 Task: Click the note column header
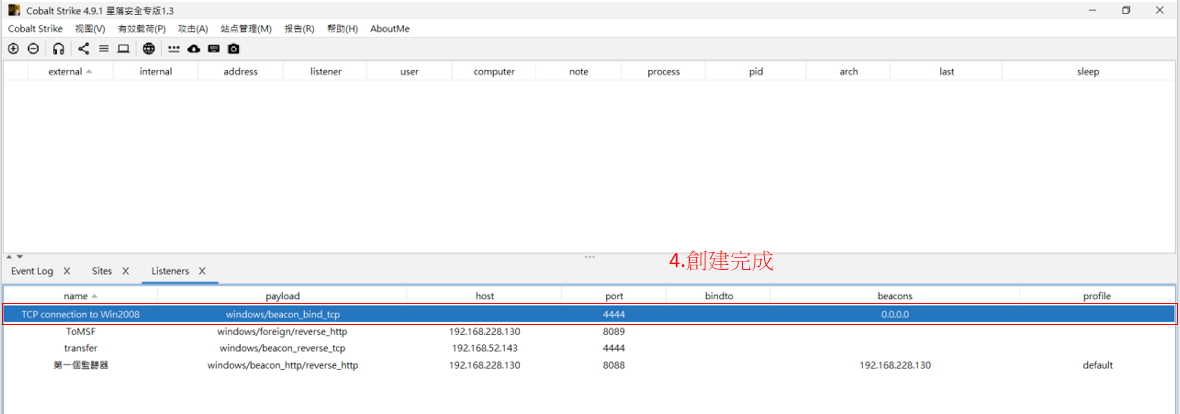(x=579, y=72)
